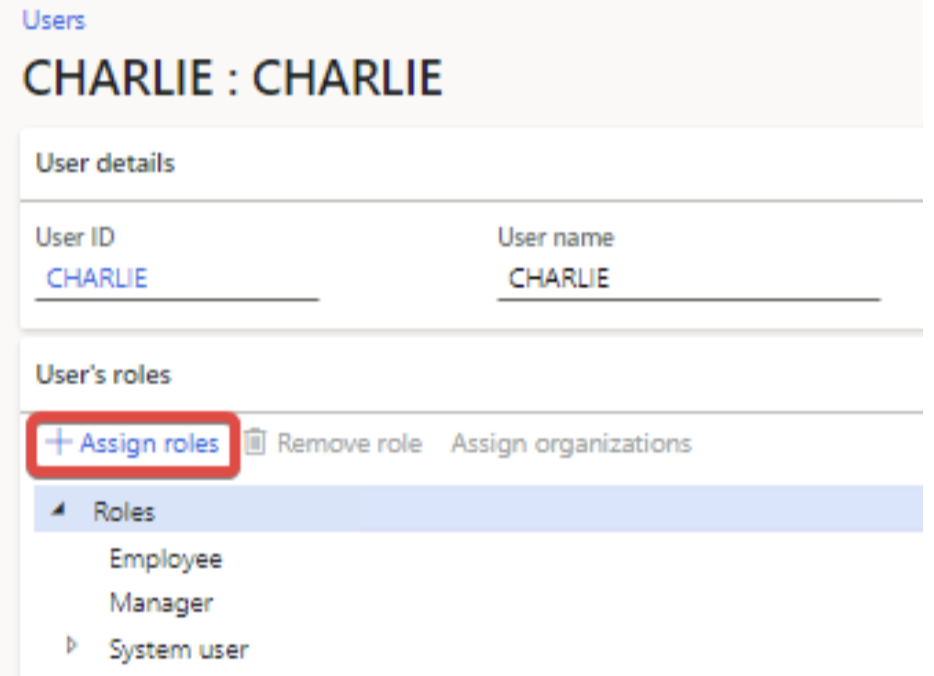Open the Users breadcrumb link
The height and width of the screenshot is (676, 934).
pos(54,19)
